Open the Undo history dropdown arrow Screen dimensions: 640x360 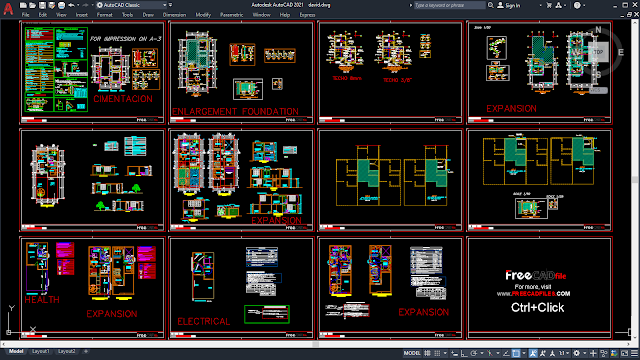coord(78,5)
